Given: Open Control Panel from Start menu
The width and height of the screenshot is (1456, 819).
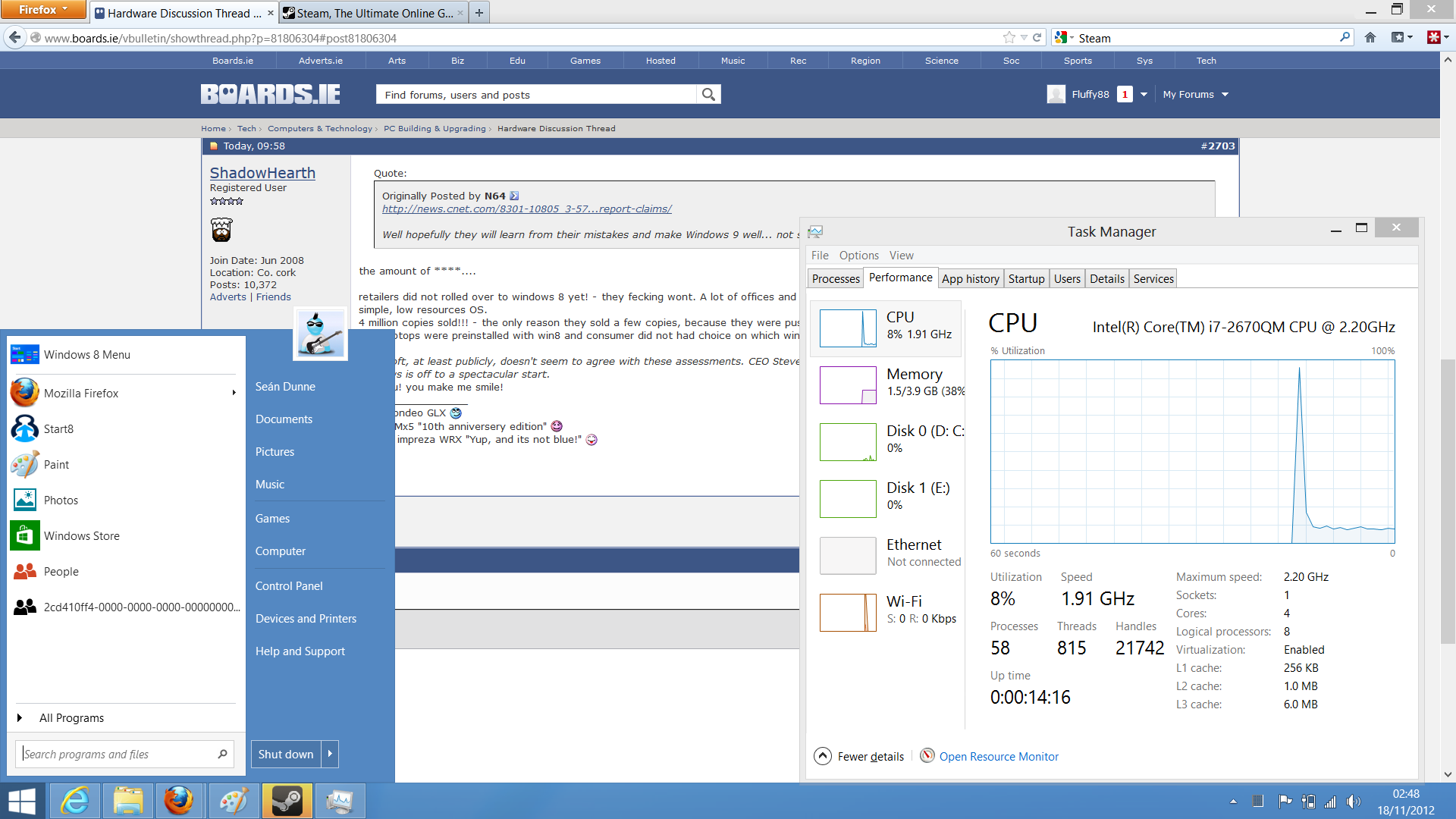Looking at the screenshot, I should tap(289, 585).
